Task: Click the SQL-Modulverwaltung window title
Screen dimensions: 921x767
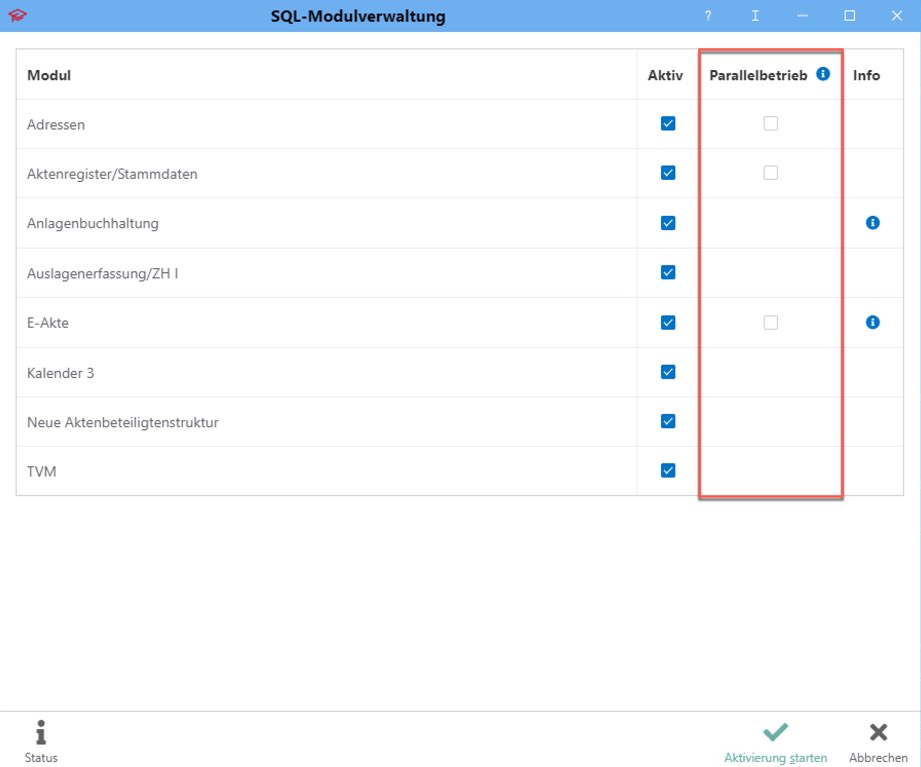Action: [358, 16]
